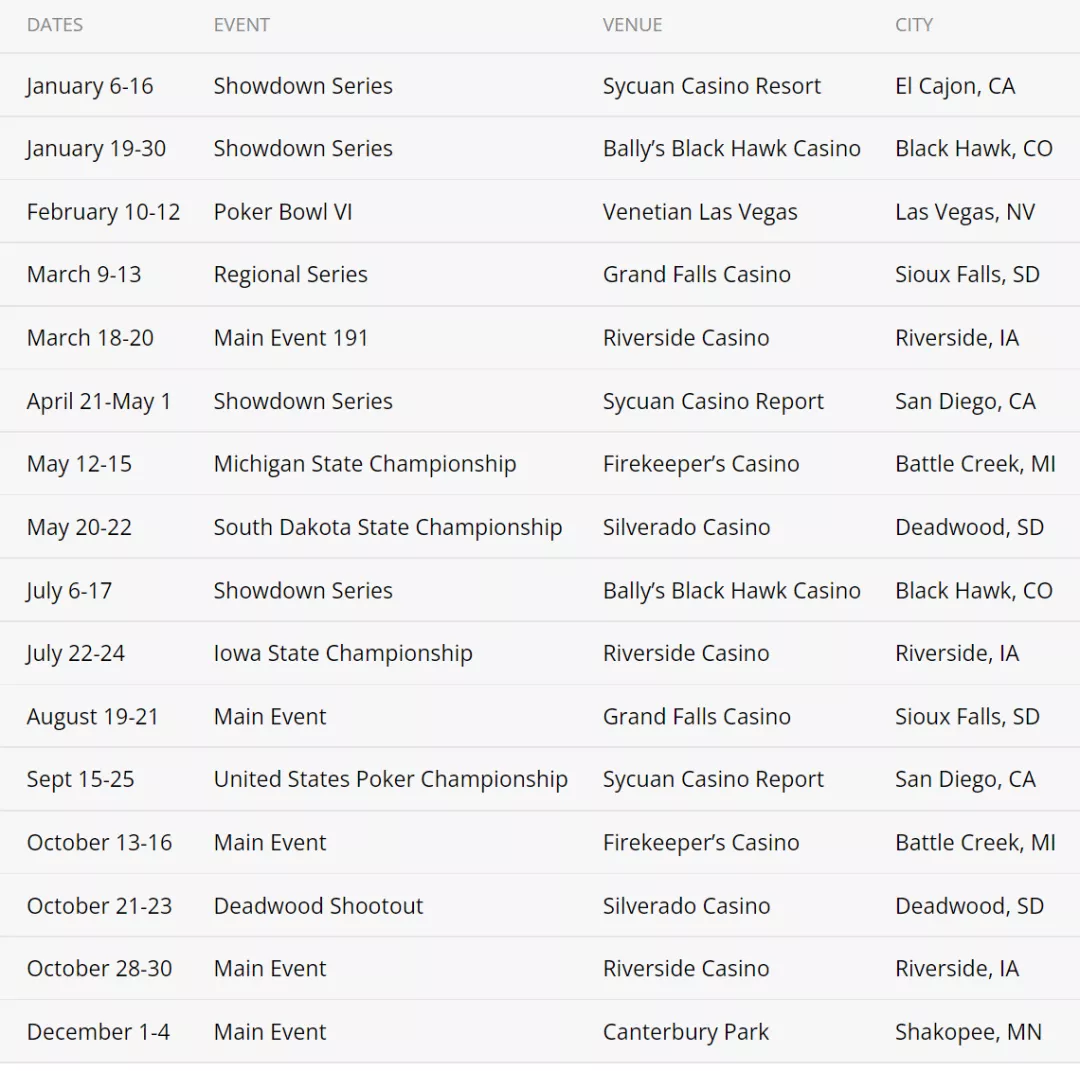Select the Regional Series event
Screen dimensions: 1080x1071
tap(290, 275)
